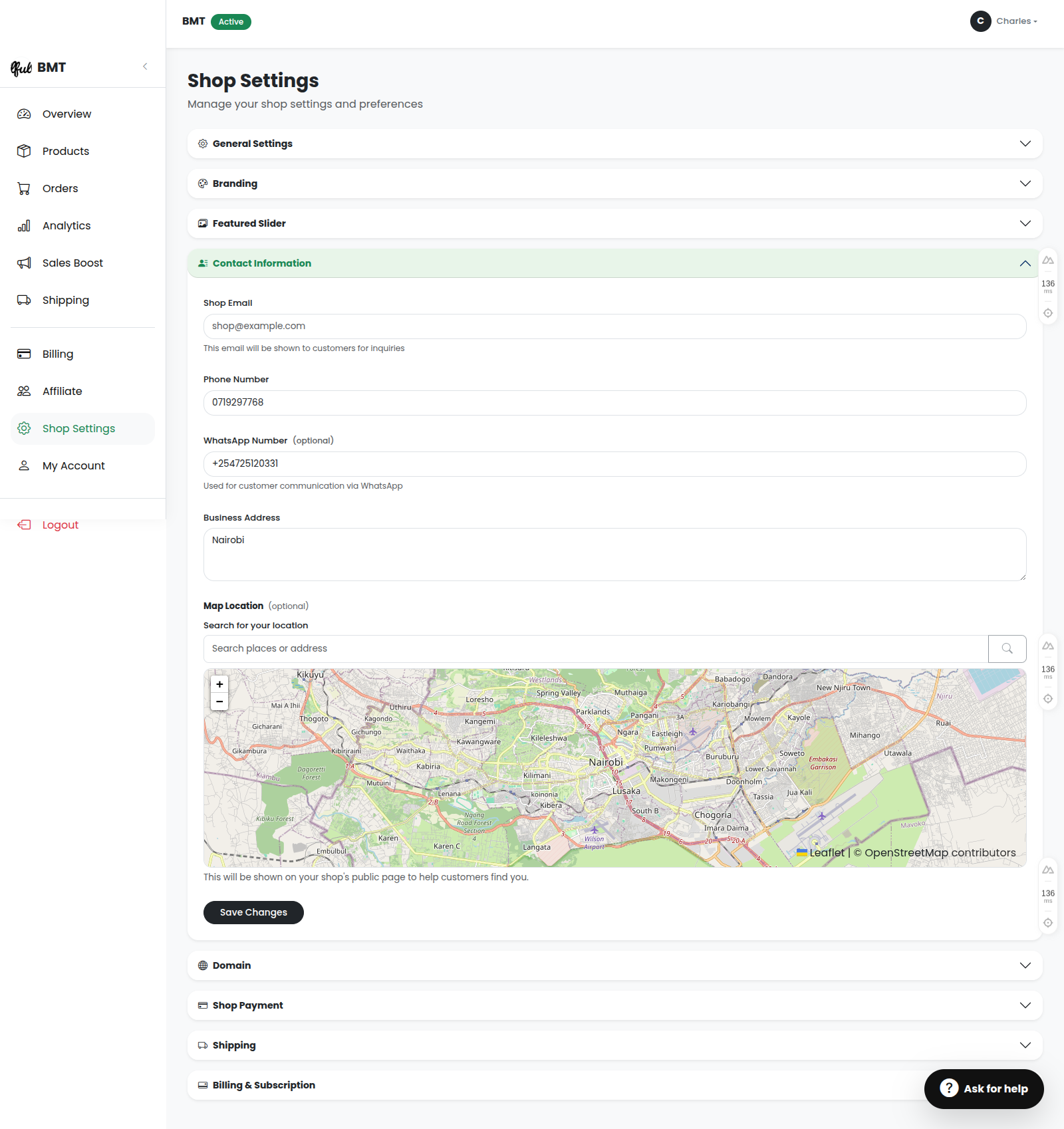Open the Charles user dropdown menu
1064x1129 pixels.
pyautogui.click(x=1004, y=21)
